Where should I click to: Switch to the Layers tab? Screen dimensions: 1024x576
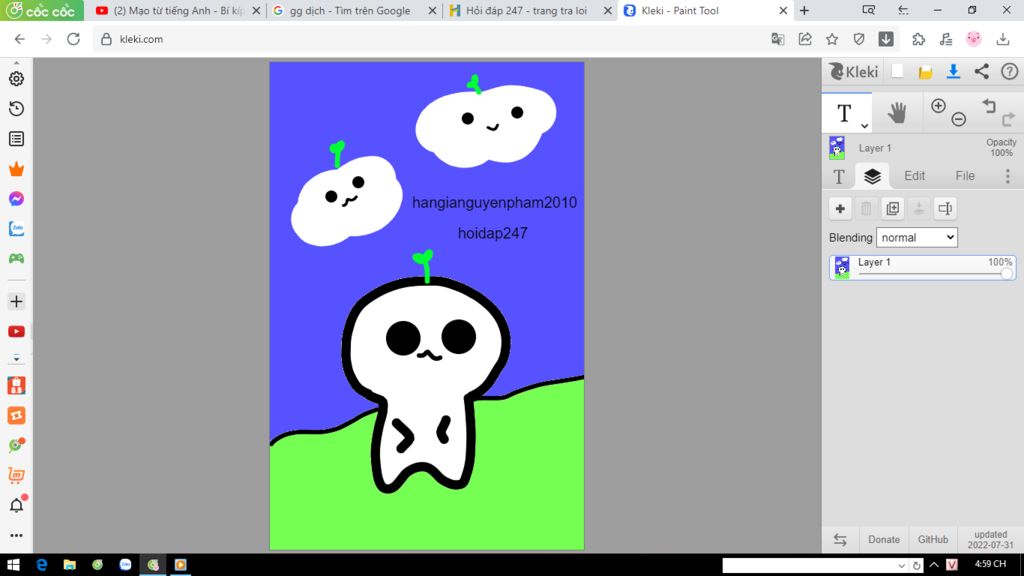(x=872, y=176)
